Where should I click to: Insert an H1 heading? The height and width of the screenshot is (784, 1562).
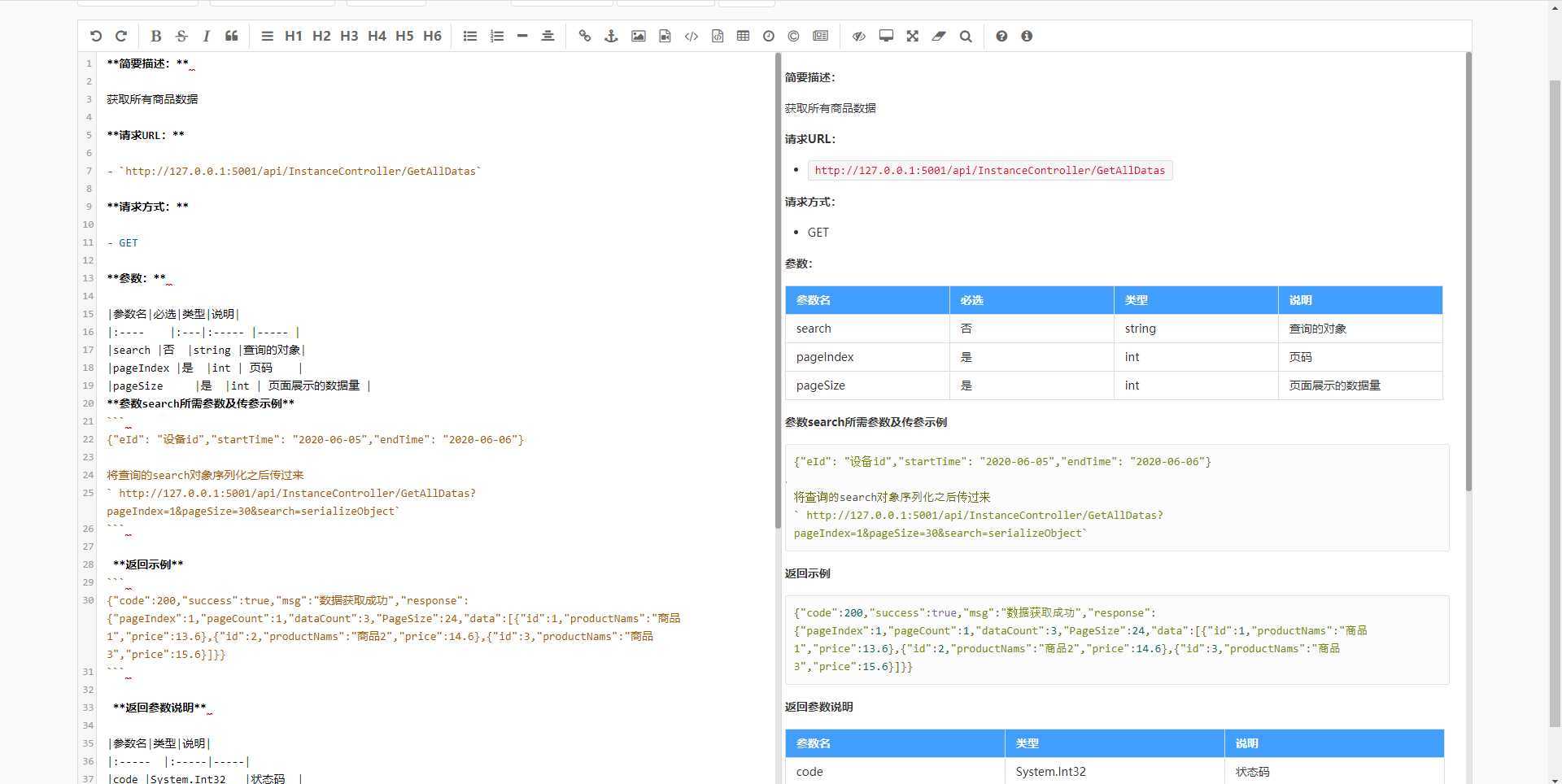click(294, 36)
